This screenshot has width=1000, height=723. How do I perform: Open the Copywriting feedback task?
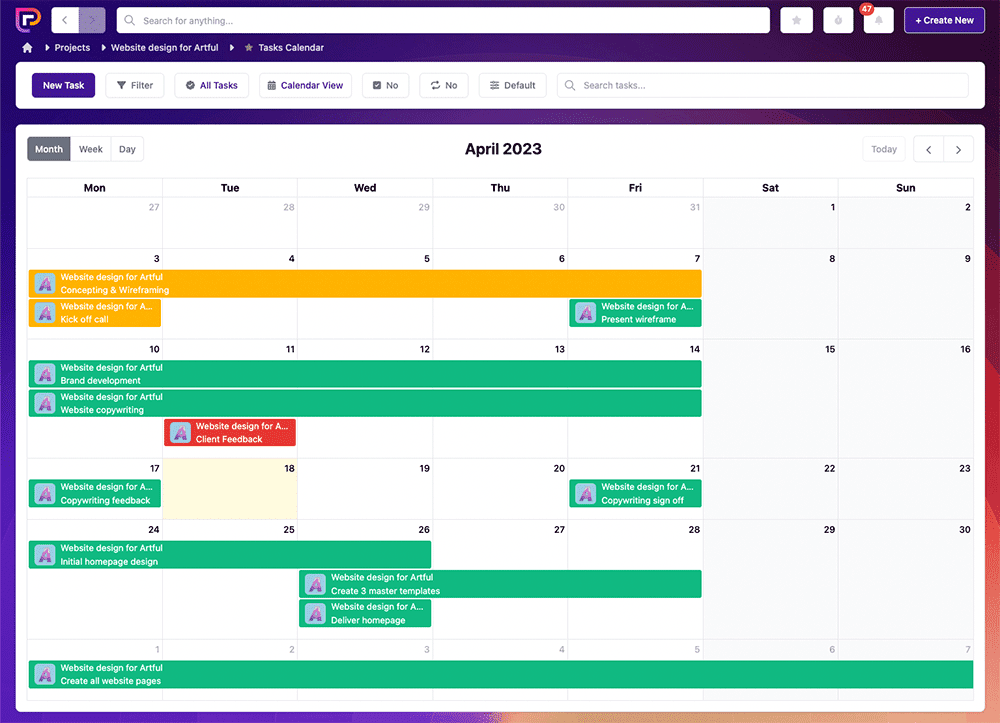point(95,493)
